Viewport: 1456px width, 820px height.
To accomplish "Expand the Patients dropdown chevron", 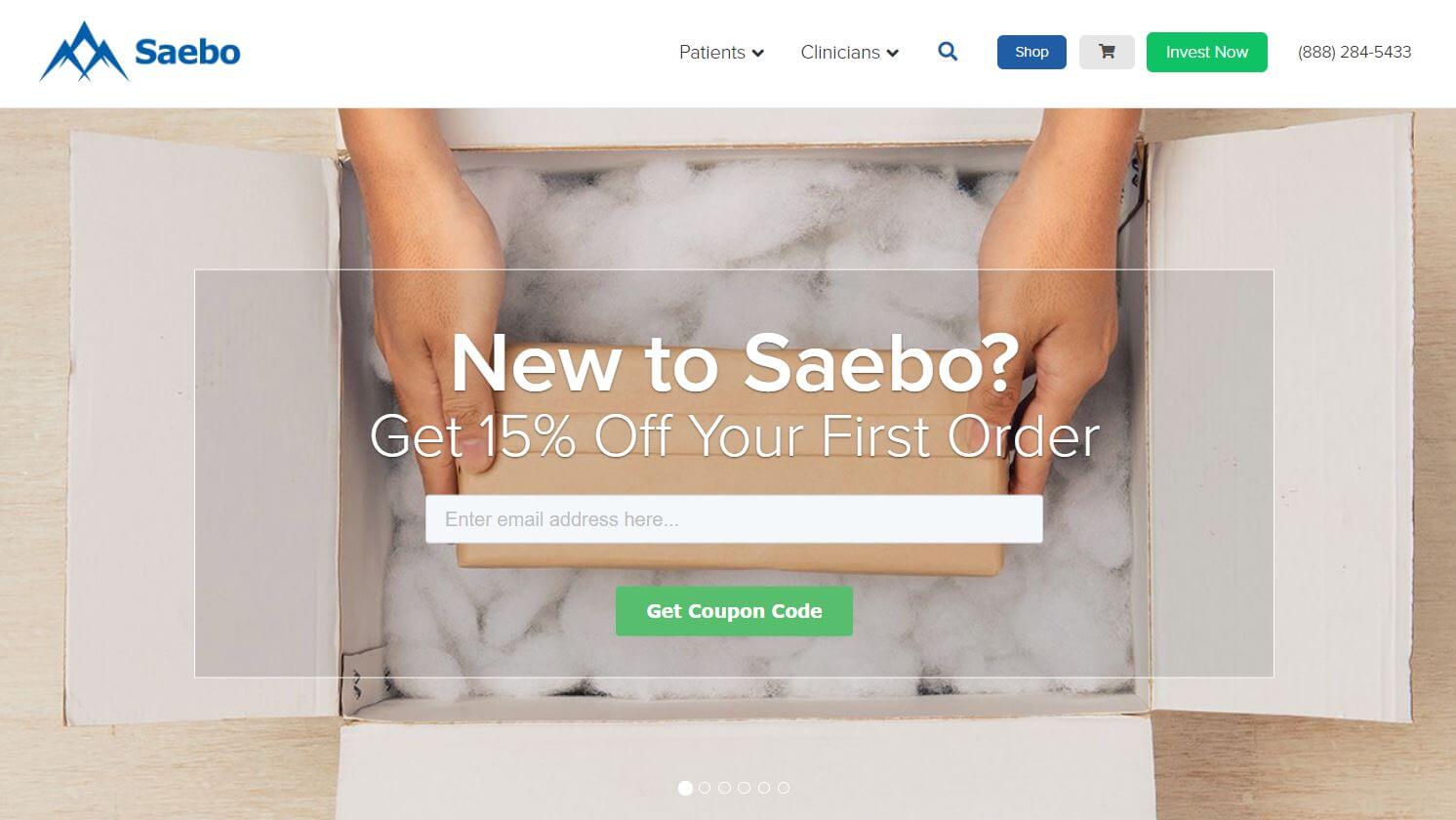I will coord(758,53).
